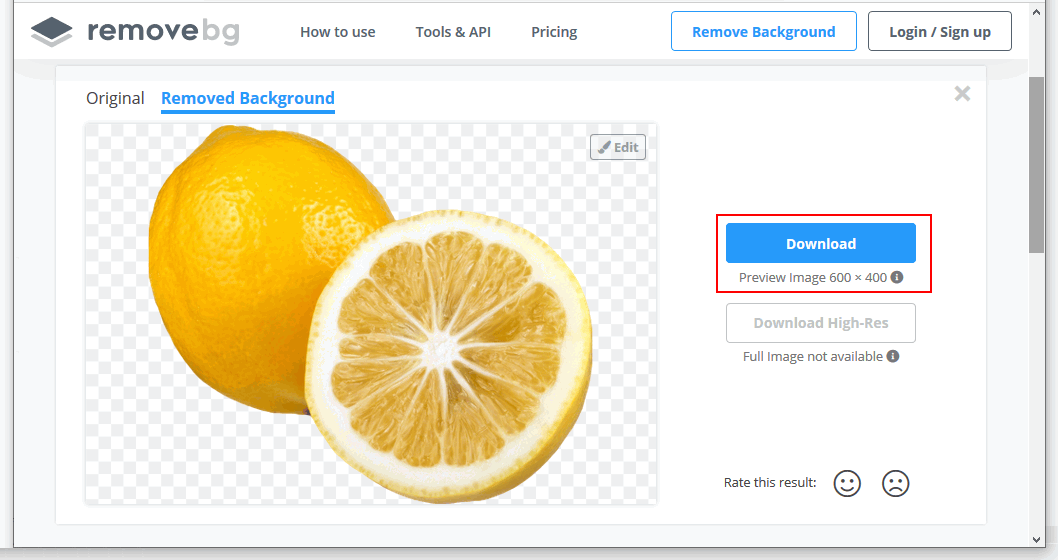Viewport: 1058px width, 560px height.
Task: Click Login / Sign up button
Action: coord(939,32)
